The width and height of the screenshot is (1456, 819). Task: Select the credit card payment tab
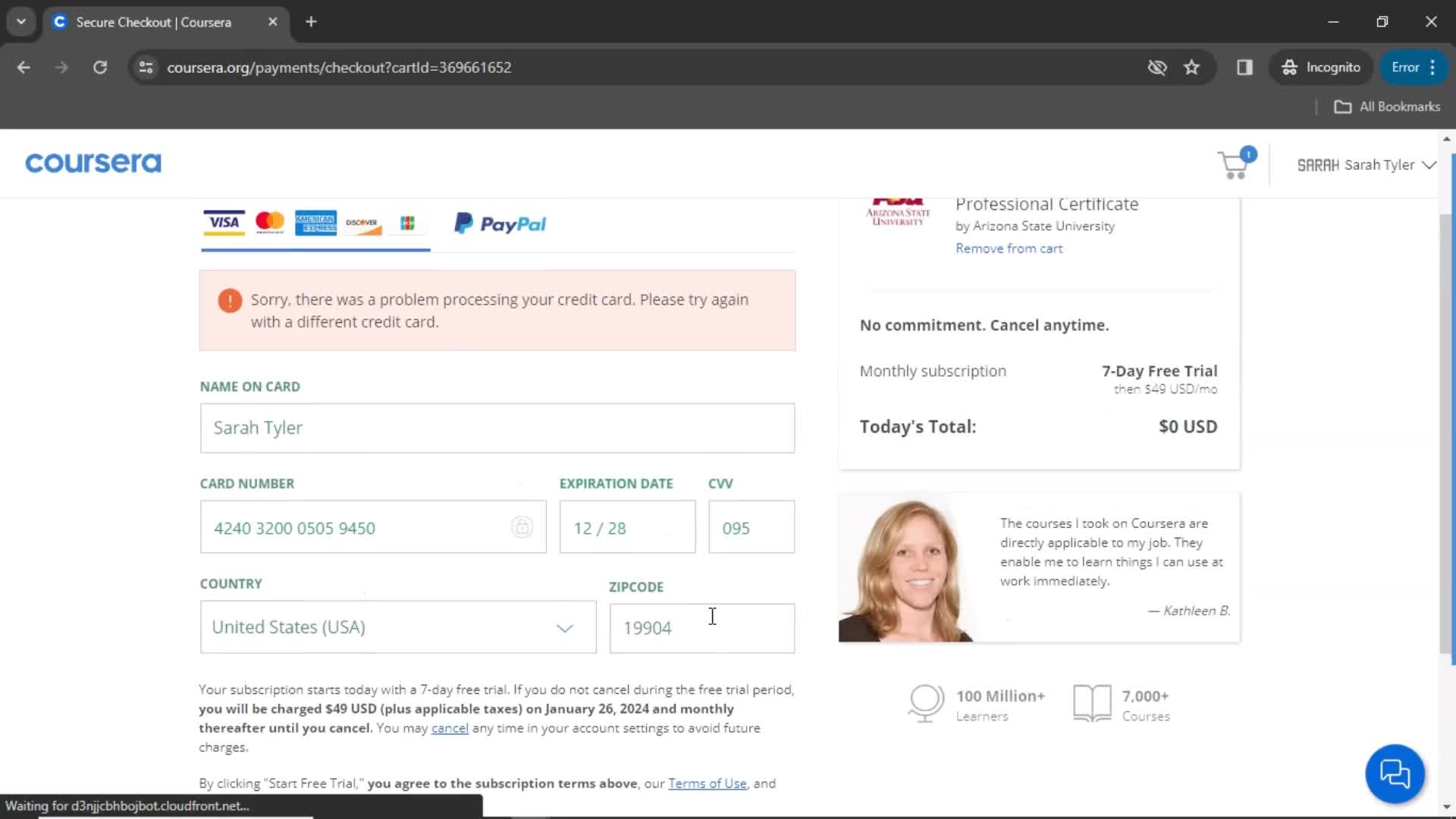[x=315, y=223]
